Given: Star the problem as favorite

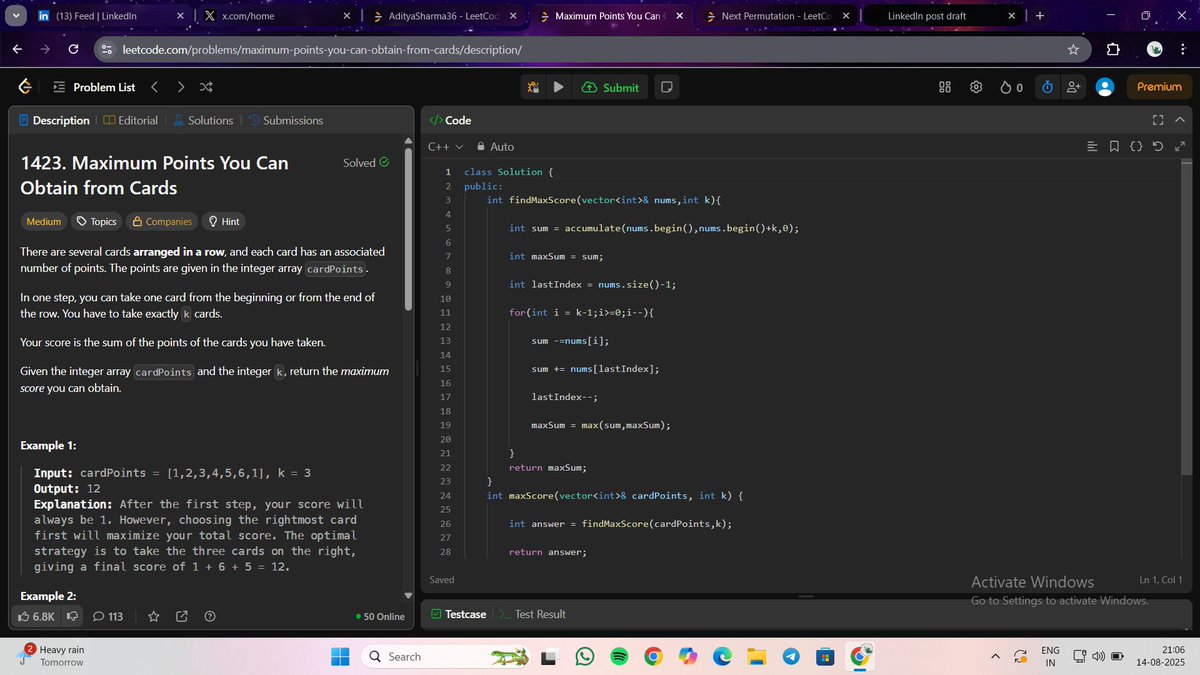Looking at the screenshot, I should [154, 616].
